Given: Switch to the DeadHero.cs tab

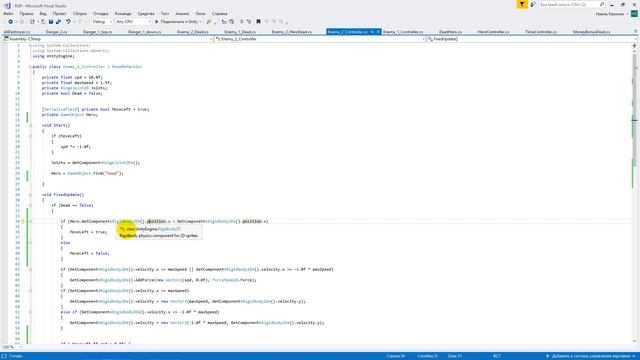Looking at the screenshot, I should [x=450, y=32].
